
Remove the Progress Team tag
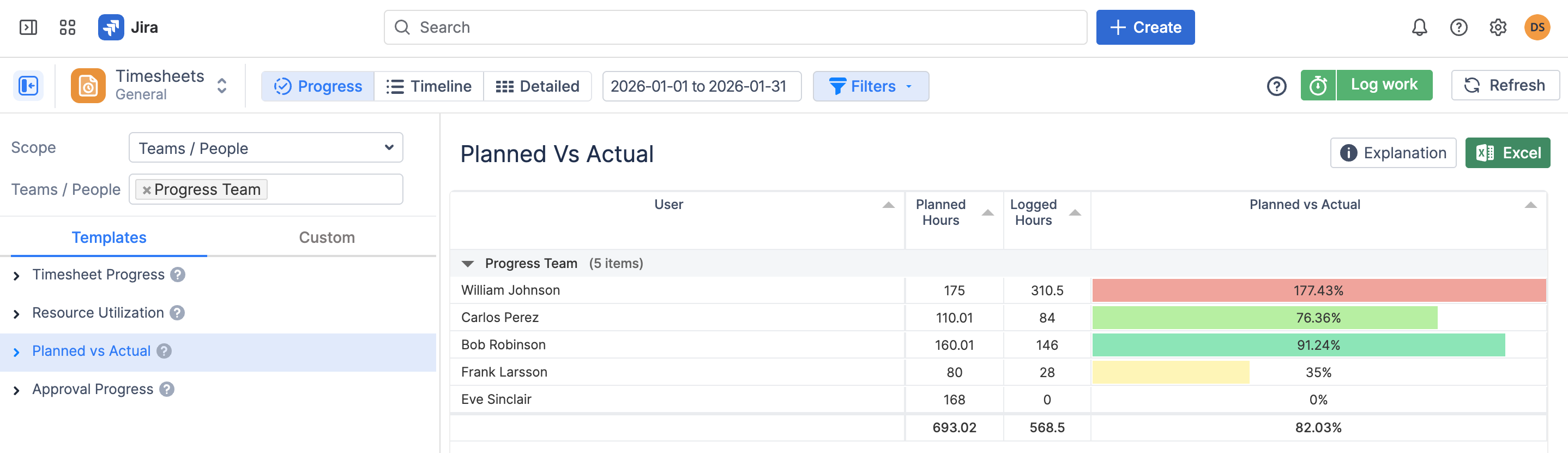click(x=146, y=190)
